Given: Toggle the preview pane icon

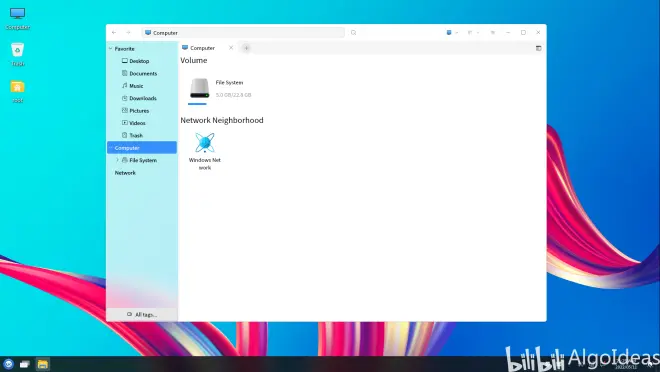Looking at the screenshot, I should [538, 48].
